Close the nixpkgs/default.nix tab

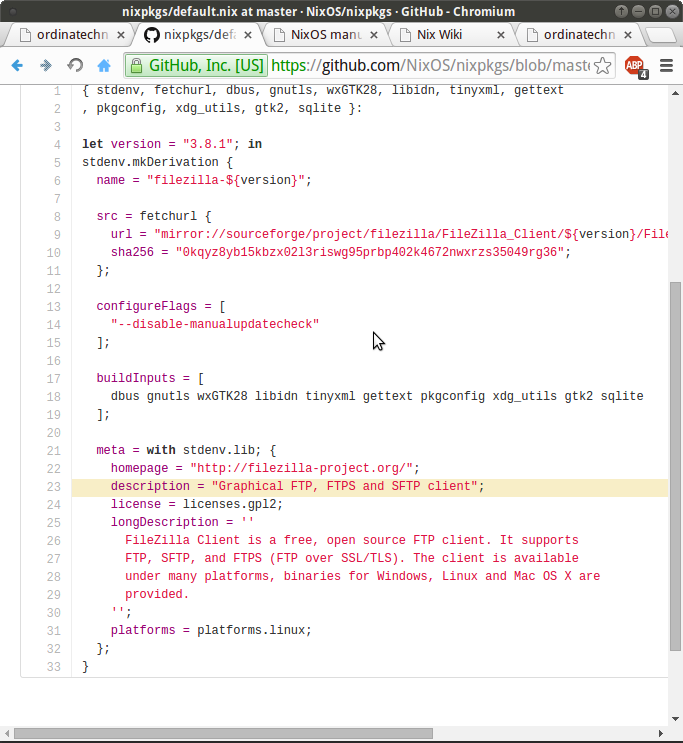248,35
